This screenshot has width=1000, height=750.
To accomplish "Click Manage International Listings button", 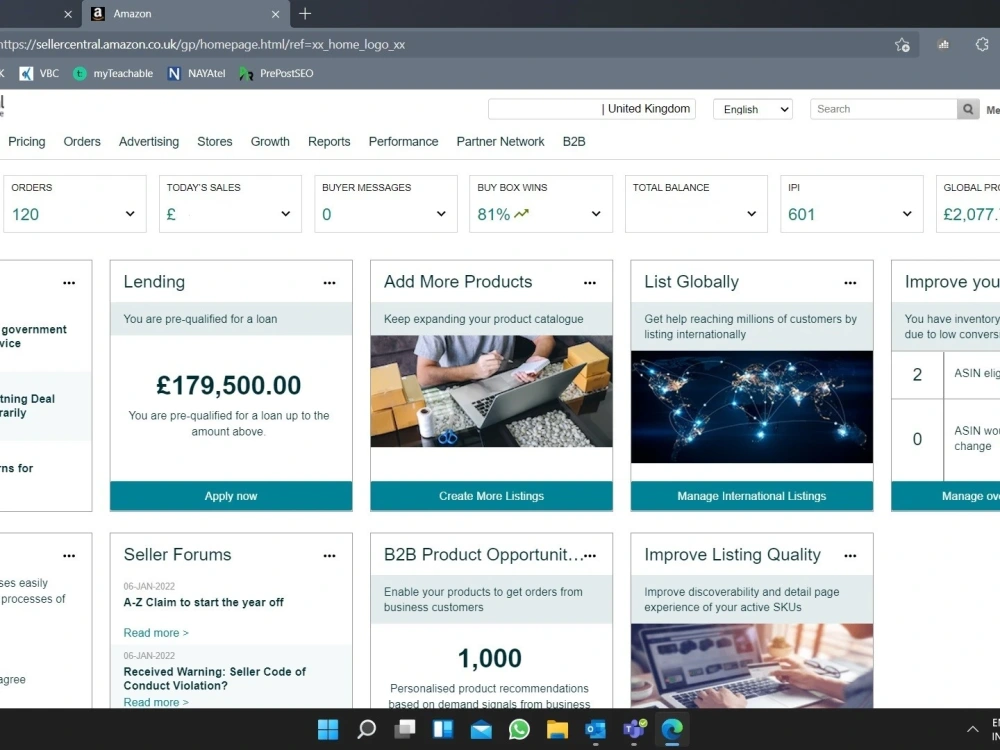I will (752, 496).
